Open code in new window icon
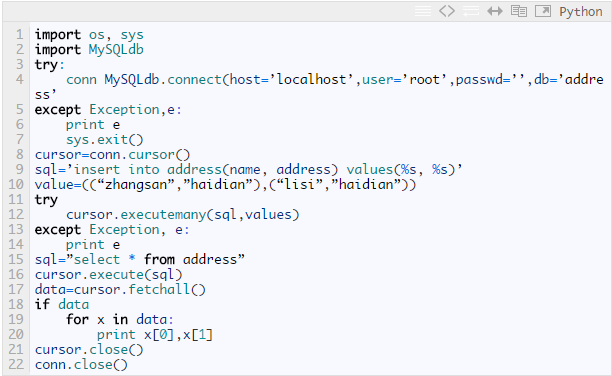Image resolution: width=612 pixels, height=376 pixels. pyautogui.click(x=543, y=11)
